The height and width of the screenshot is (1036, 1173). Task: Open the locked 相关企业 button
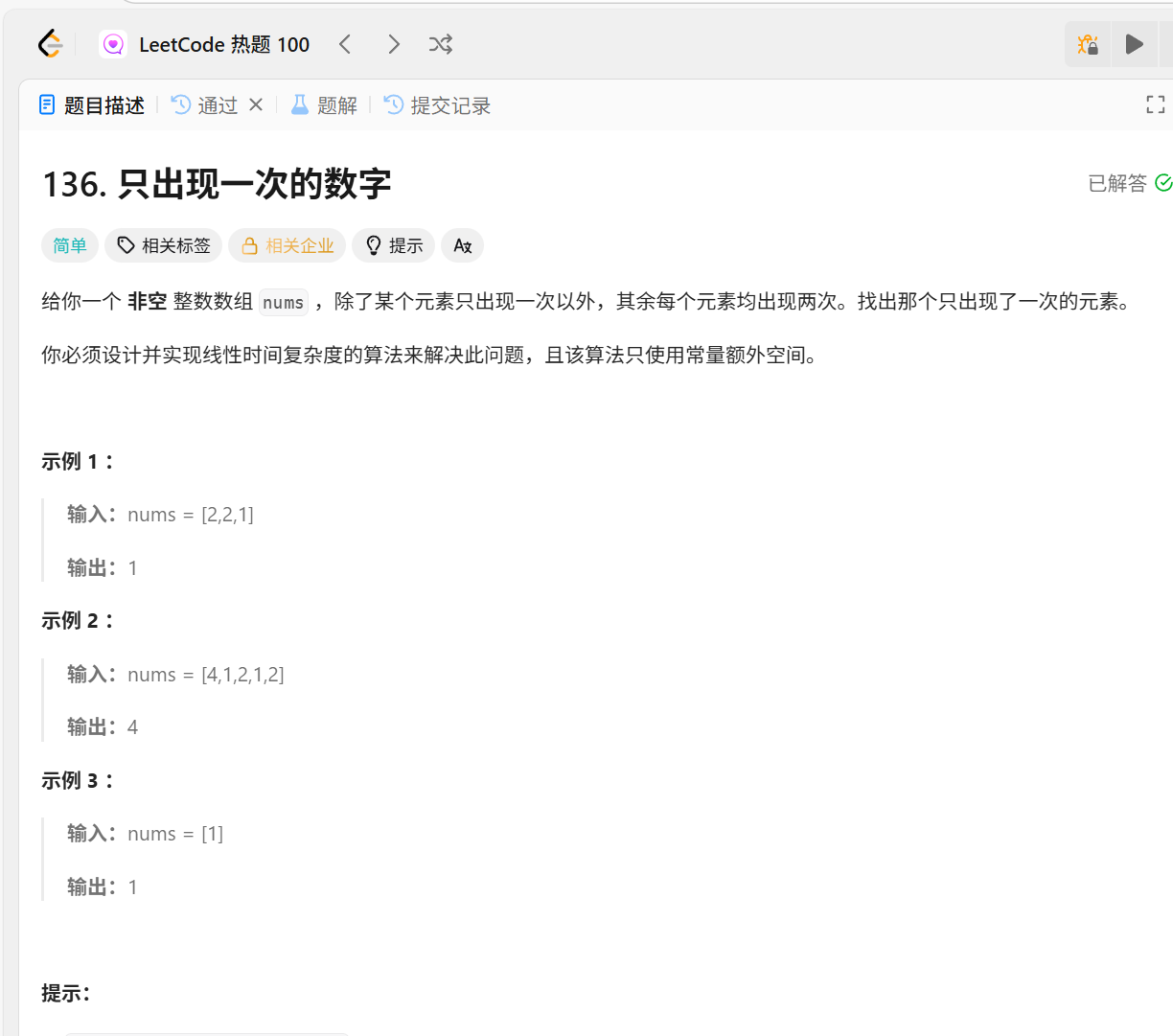pyautogui.click(x=287, y=245)
